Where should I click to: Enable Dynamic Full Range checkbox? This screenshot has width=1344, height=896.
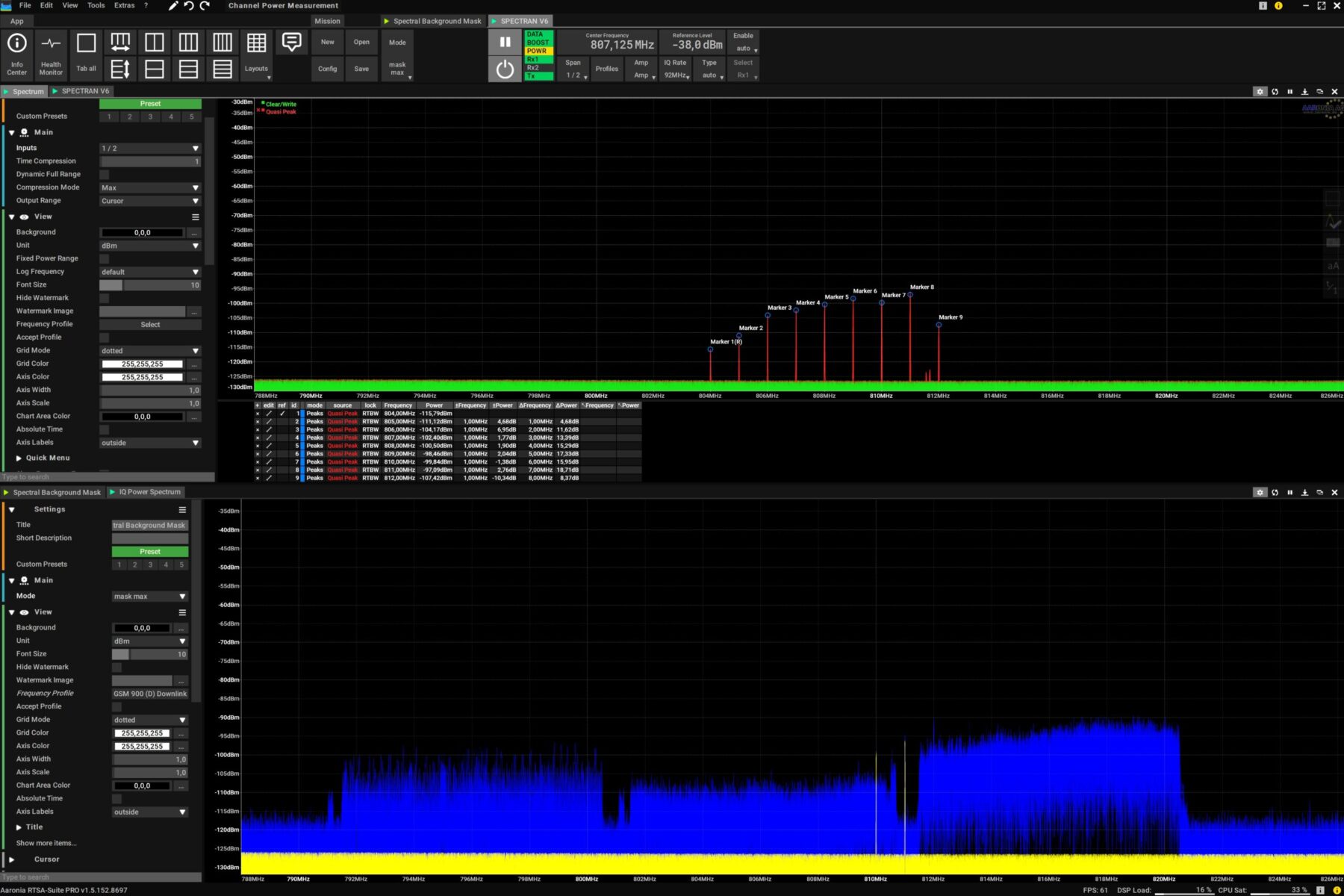tap(105, 175)
